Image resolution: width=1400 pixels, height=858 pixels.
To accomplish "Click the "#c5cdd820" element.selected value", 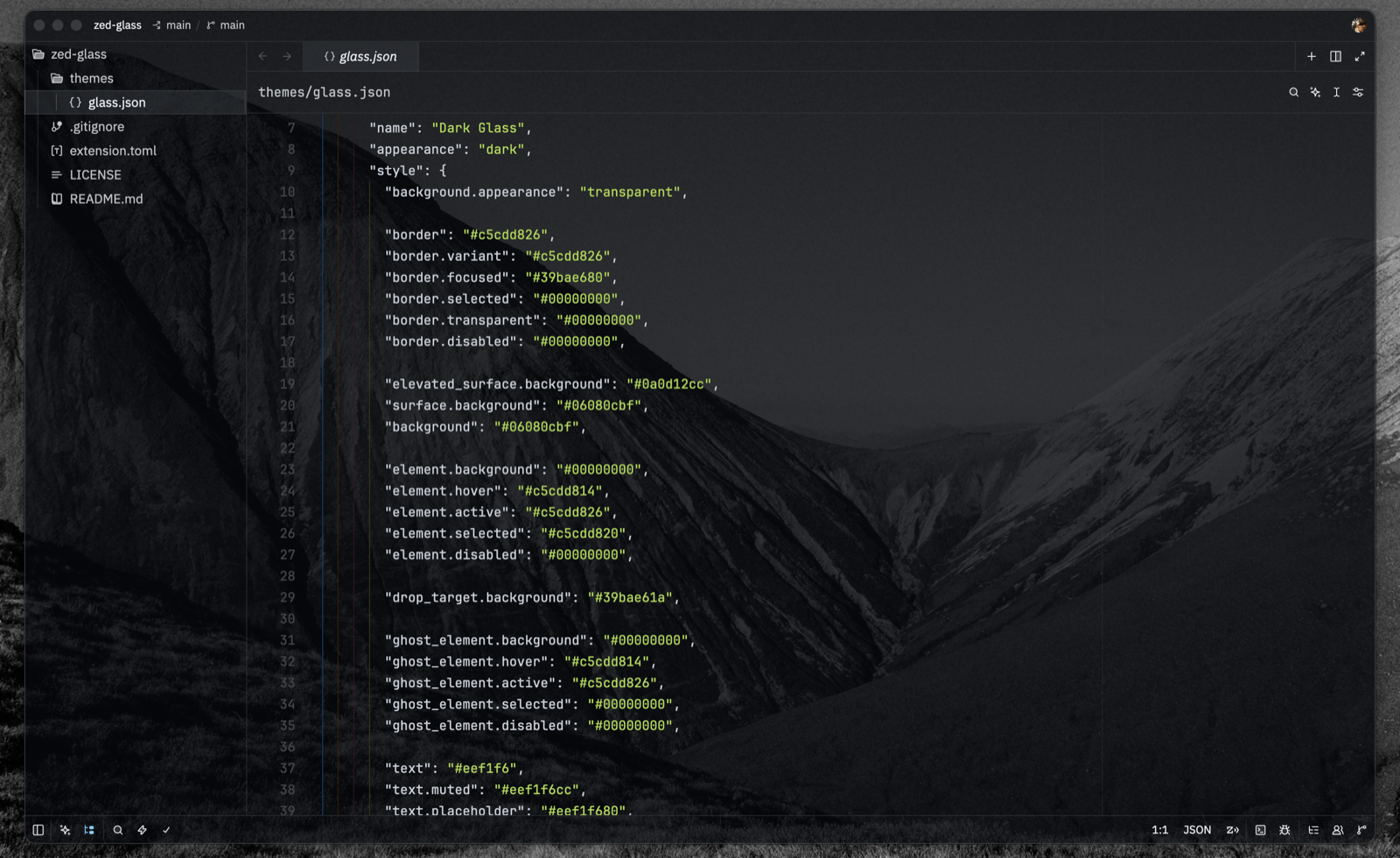I will [x=583, y=533].
